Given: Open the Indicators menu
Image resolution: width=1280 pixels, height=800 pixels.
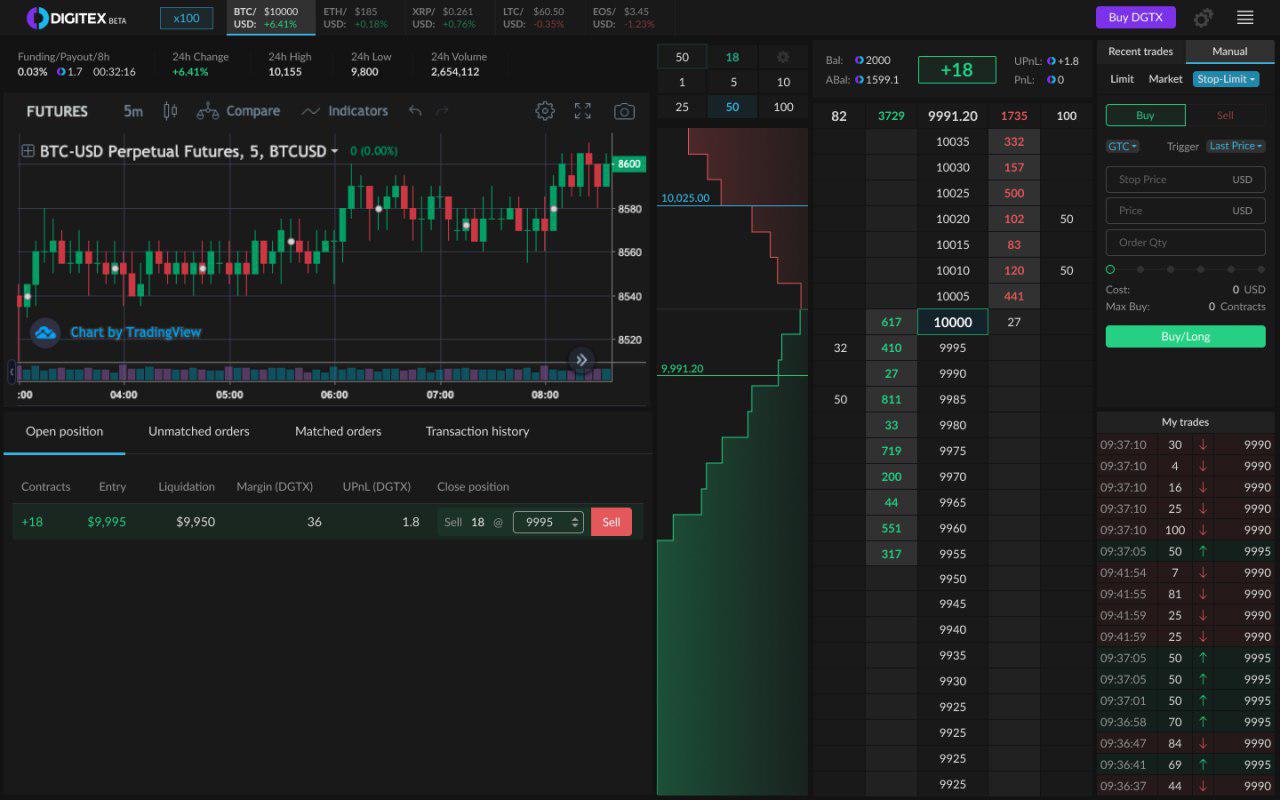Looking at the screenshot, I should point(344,111).
